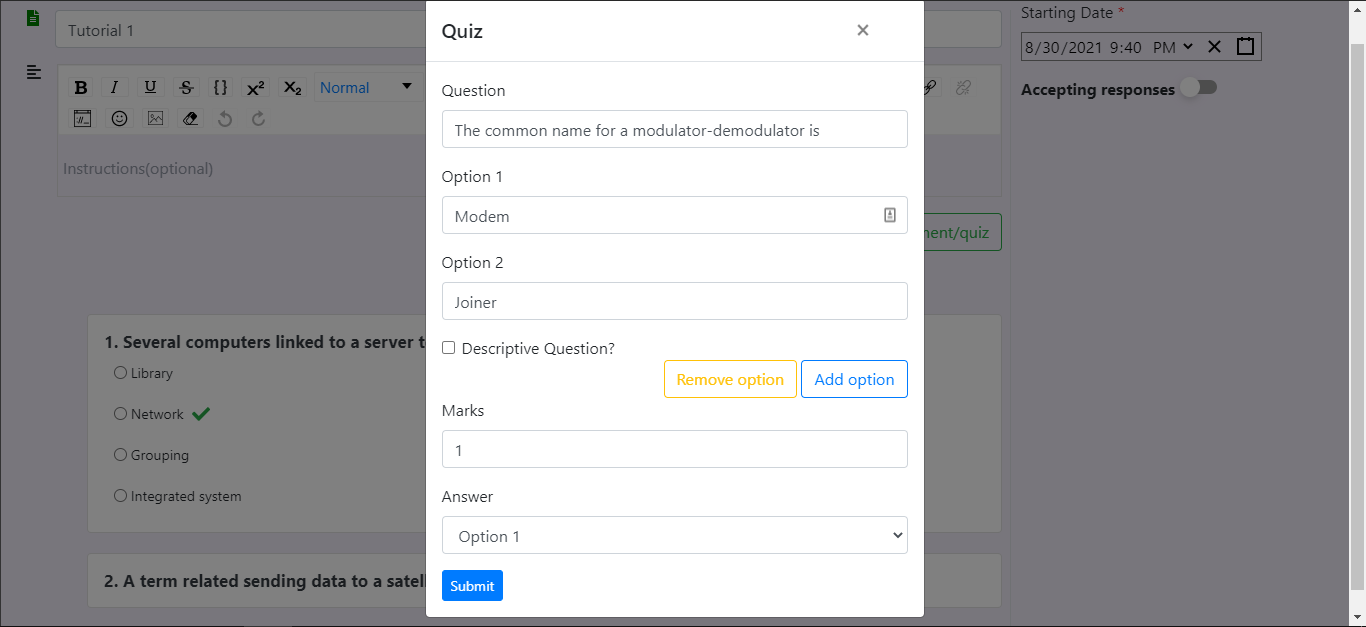Open the calendar picker for Starting Date
Screen dimensions: 1366x627
tap(1245, 46)
